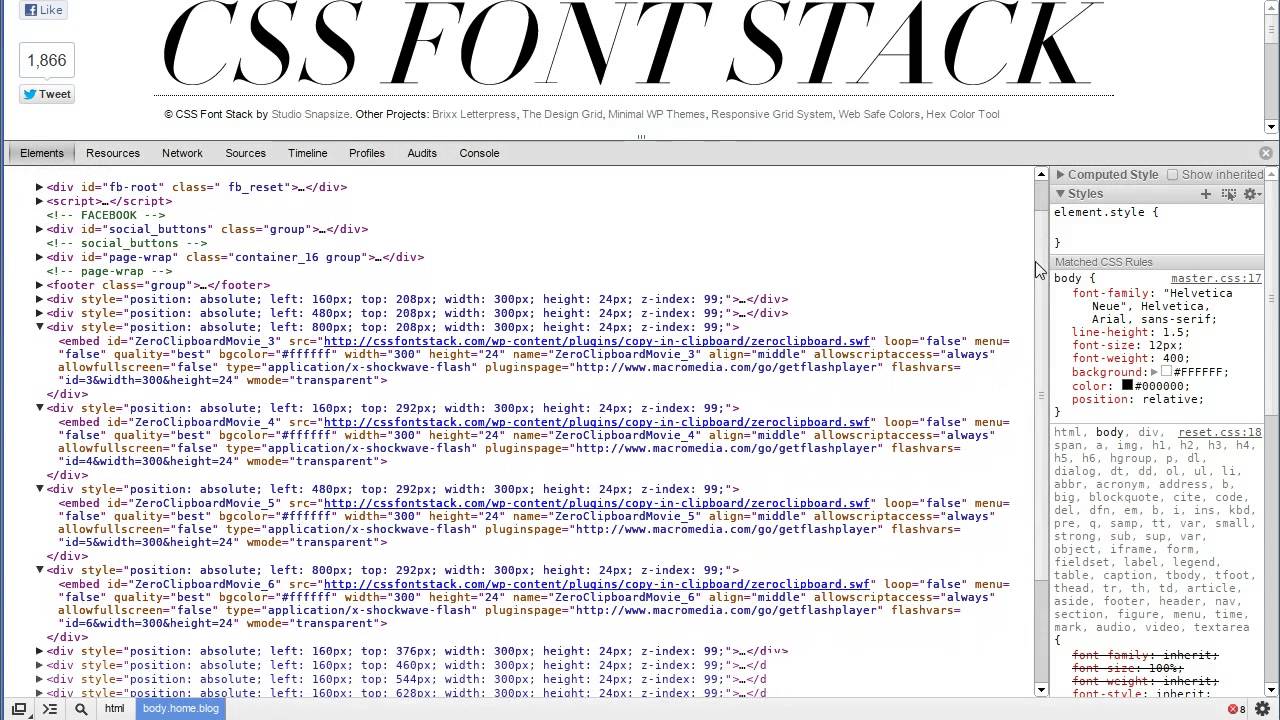Click the white #FFFFFF background swatch
1280x720 pixels.
point(1166,372)
